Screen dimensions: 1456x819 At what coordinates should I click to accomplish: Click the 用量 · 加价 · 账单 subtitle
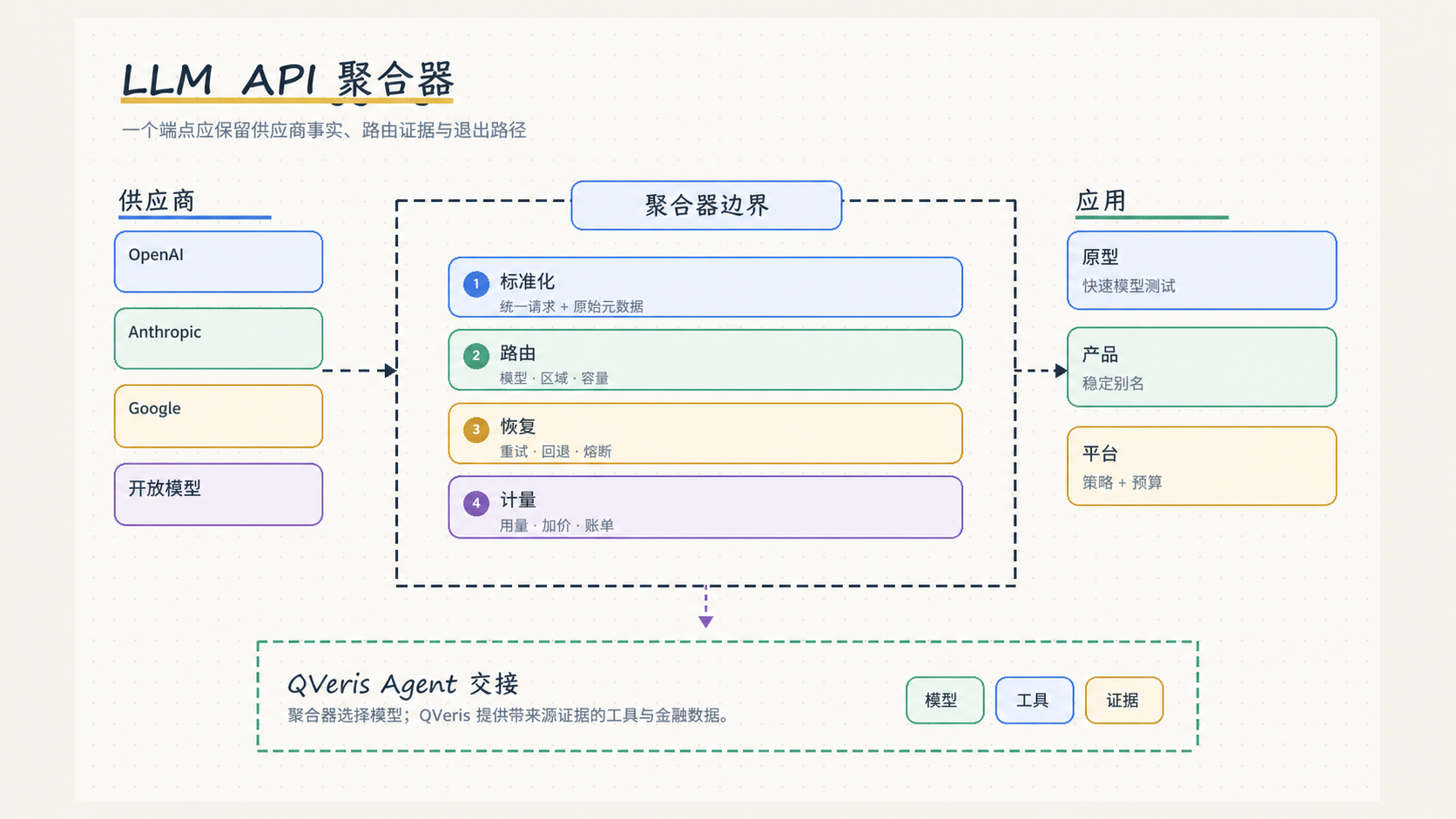[556, 526]
